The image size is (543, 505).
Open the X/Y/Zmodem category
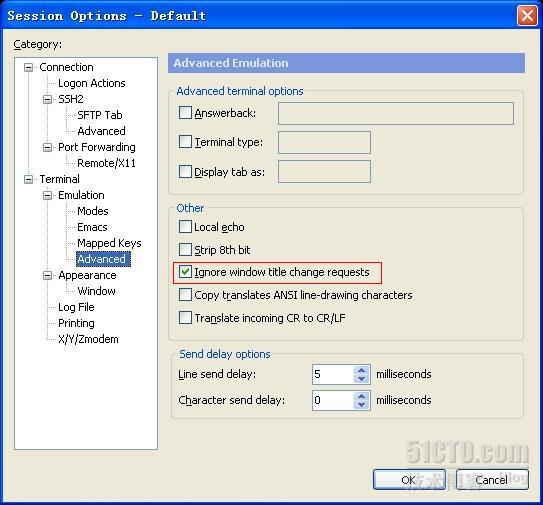click(x=88, y=339)
